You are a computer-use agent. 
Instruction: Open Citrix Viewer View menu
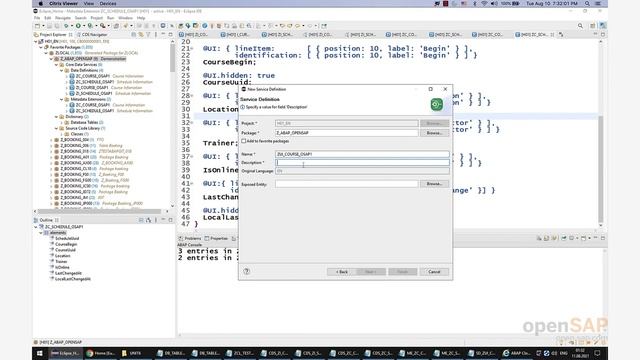(x=89, y=3)
